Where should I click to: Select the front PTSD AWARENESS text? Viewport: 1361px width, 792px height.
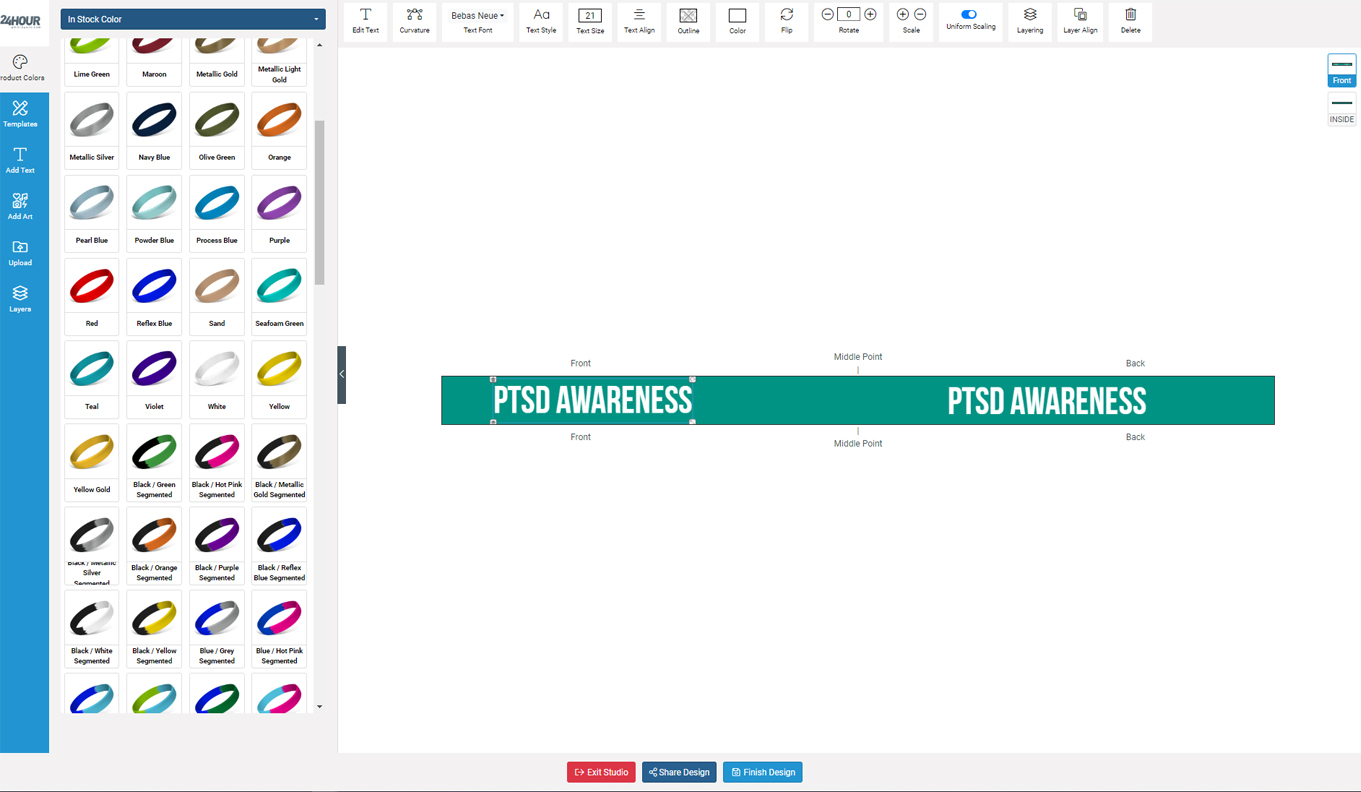(x=592, y=401)
